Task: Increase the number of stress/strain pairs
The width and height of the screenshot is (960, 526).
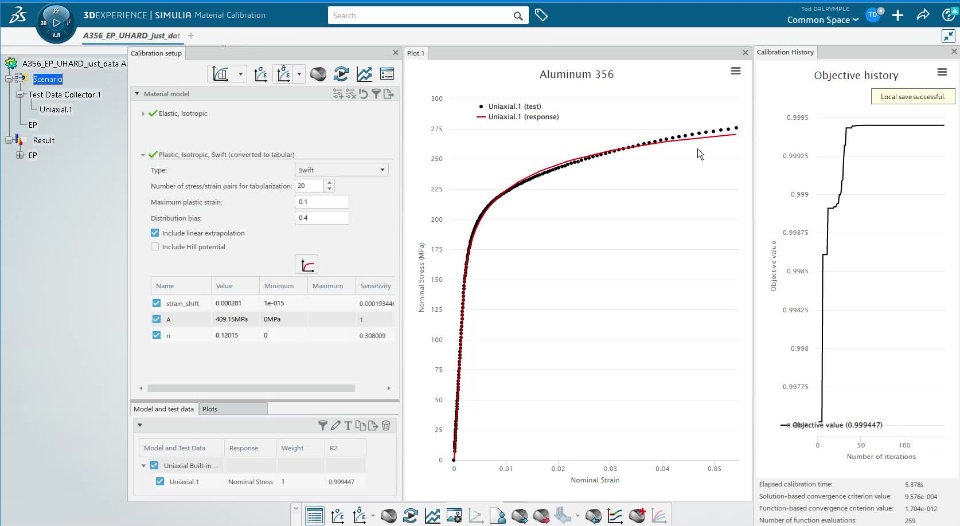Action: (329, 182)
